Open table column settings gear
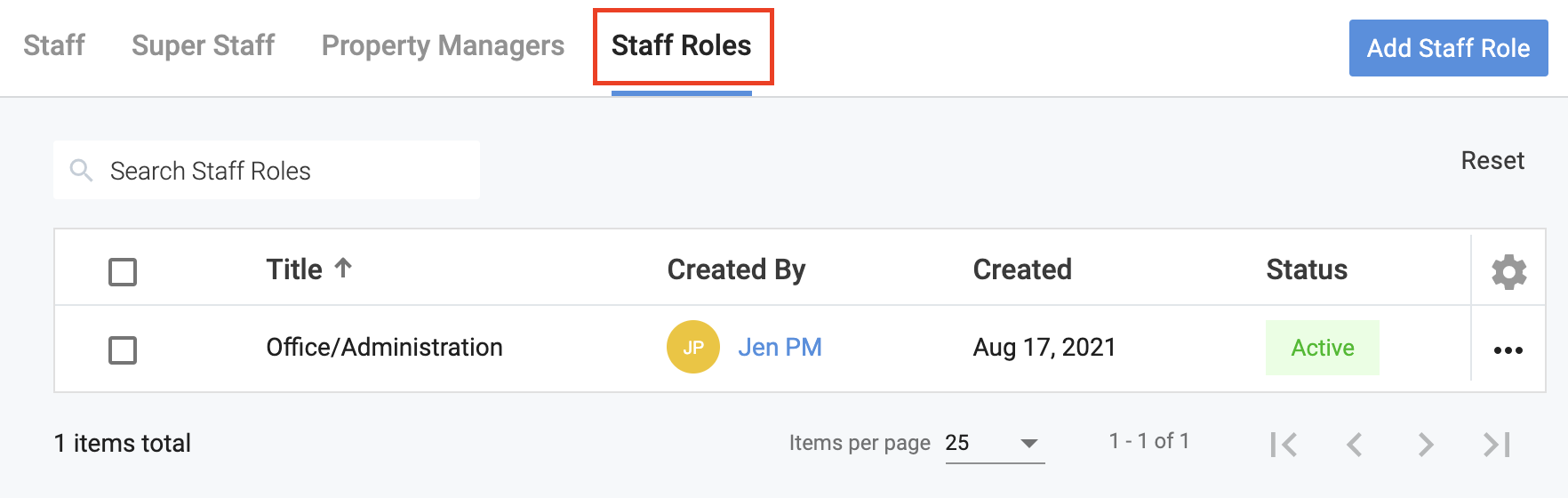Image resolution: width=1568 pixels, height=498 pixels. point(1508,271)
